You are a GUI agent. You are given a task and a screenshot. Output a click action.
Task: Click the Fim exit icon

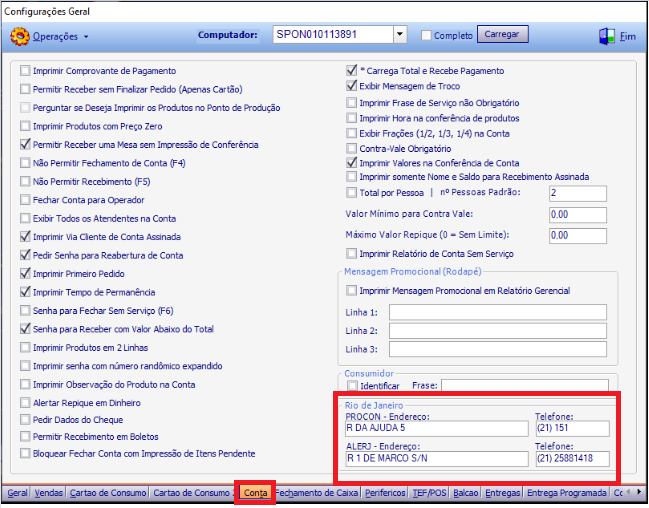click(x=607, y=36)
